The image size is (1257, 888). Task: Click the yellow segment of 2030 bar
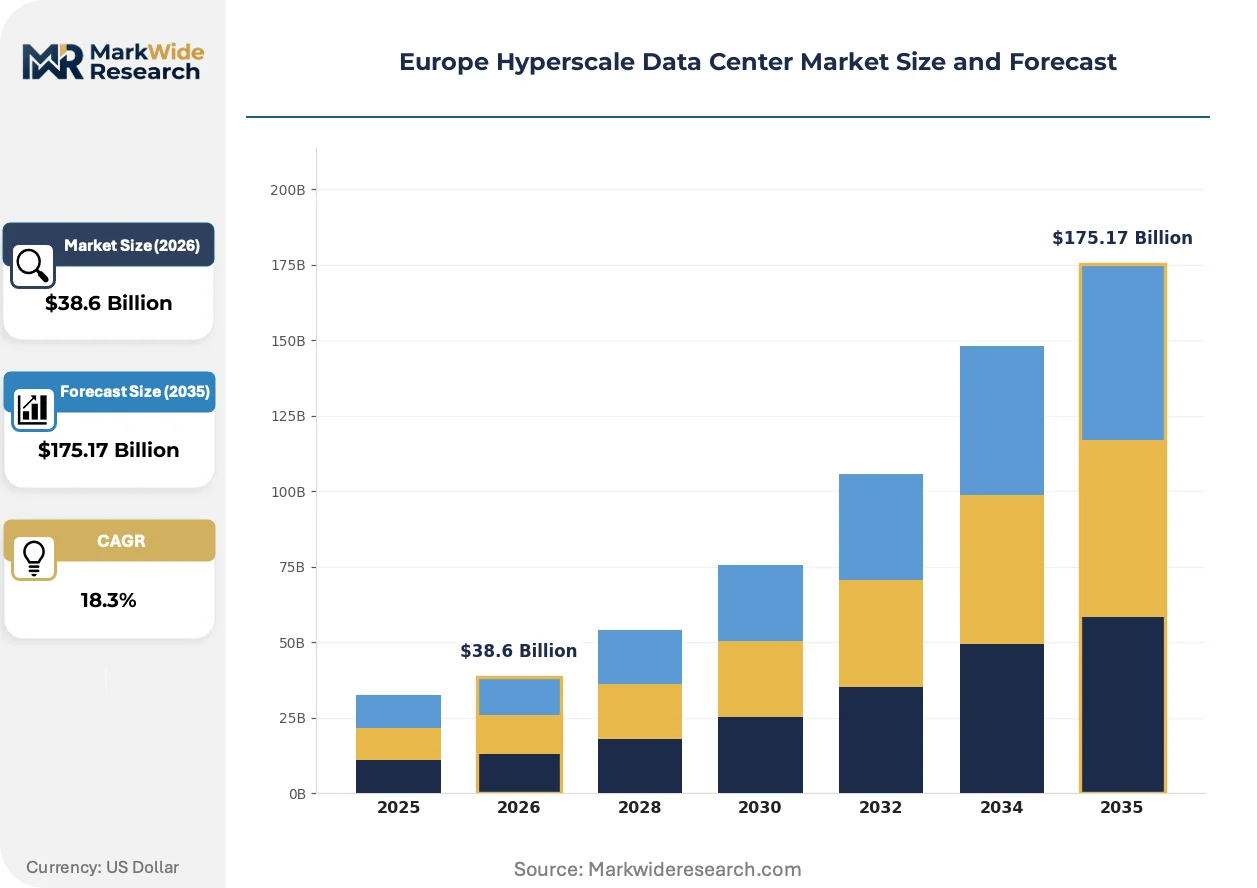(760, 679)
